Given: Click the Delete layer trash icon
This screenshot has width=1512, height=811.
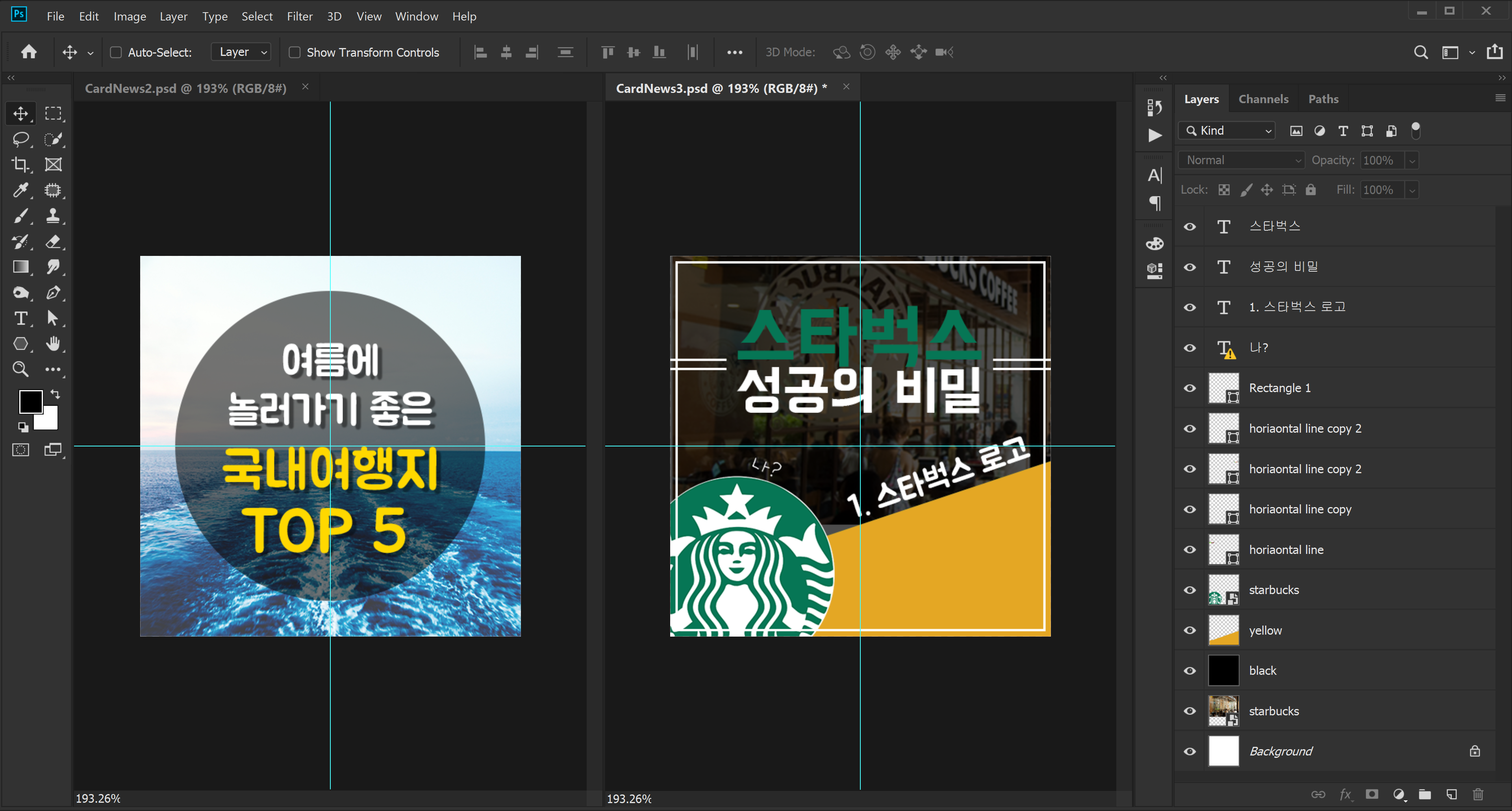Looking at the screenshot, I should tap(1478, 794).
